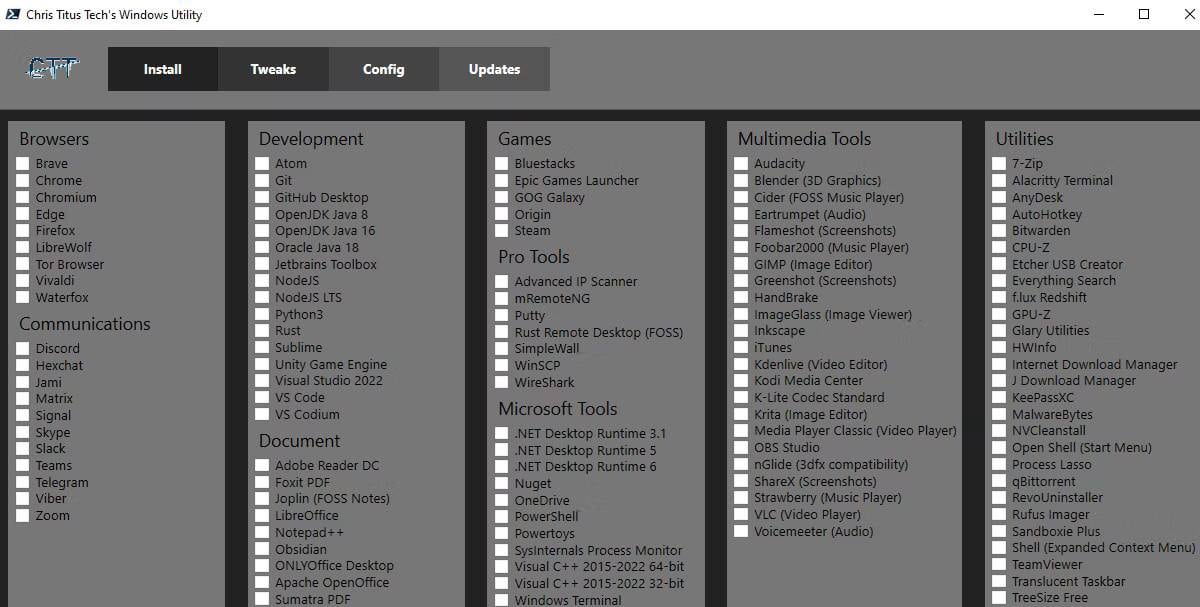This screenshot has width=1200, height=607.
Task: Check 7-Zip in the Utilities column
Action: click(x=998, y=163)
